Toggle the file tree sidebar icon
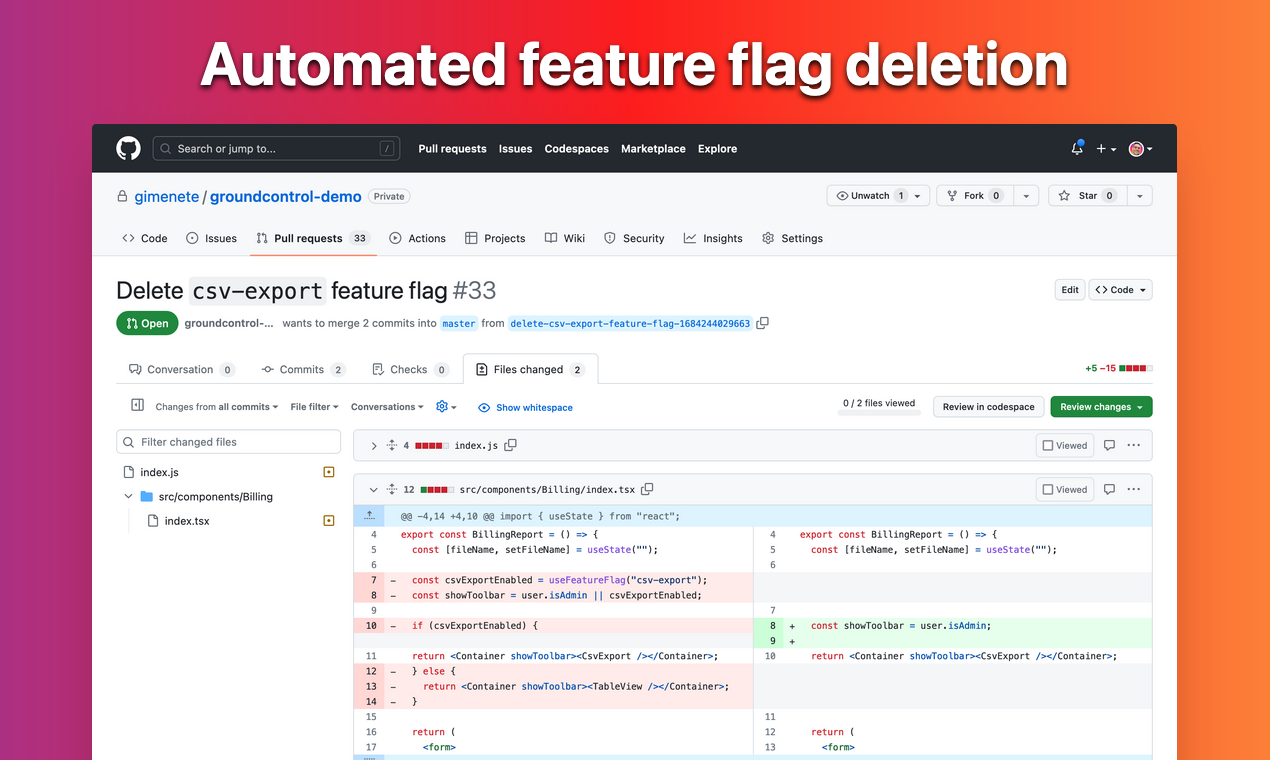Viewport: 1270px width, 760px height. tap(138, 406)
